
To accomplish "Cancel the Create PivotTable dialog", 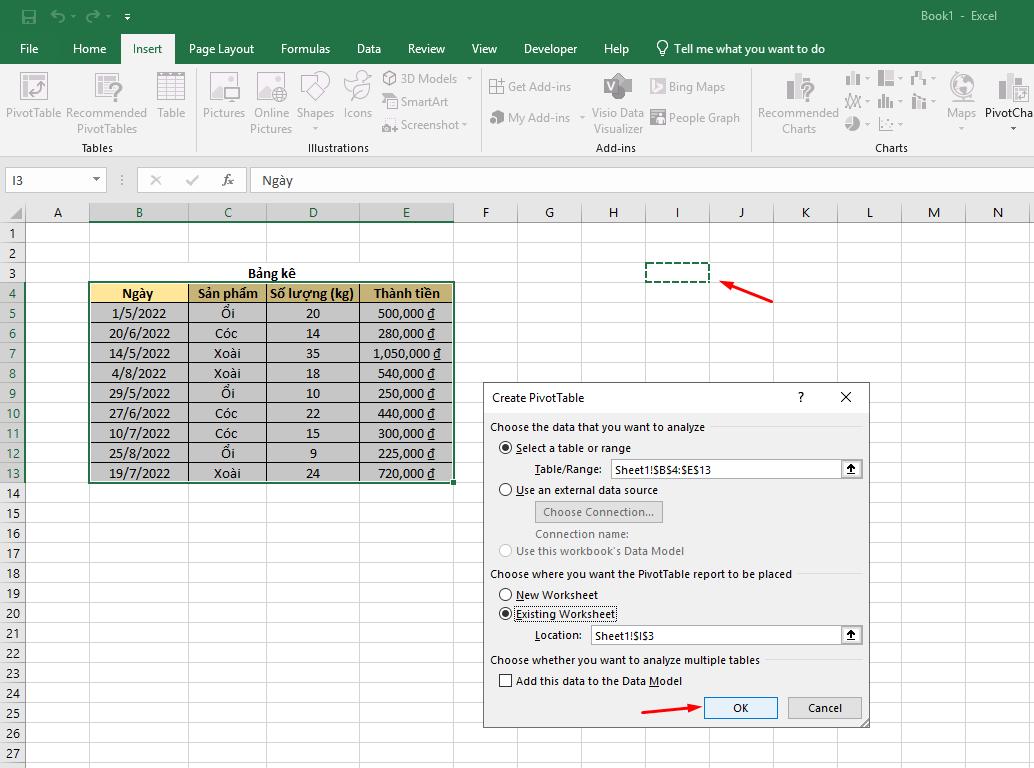I will click(824, 707).
